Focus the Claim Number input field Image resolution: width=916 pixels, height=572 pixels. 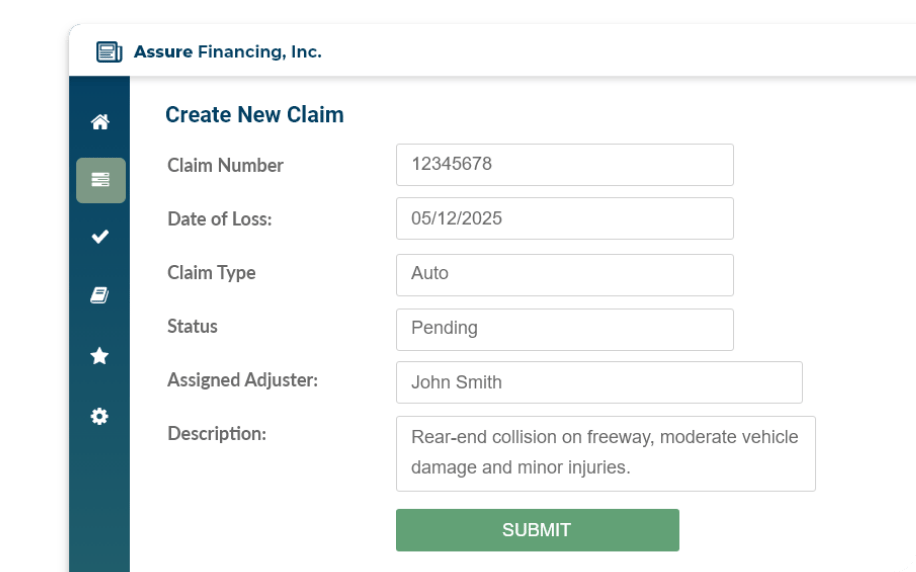point(565,165)
